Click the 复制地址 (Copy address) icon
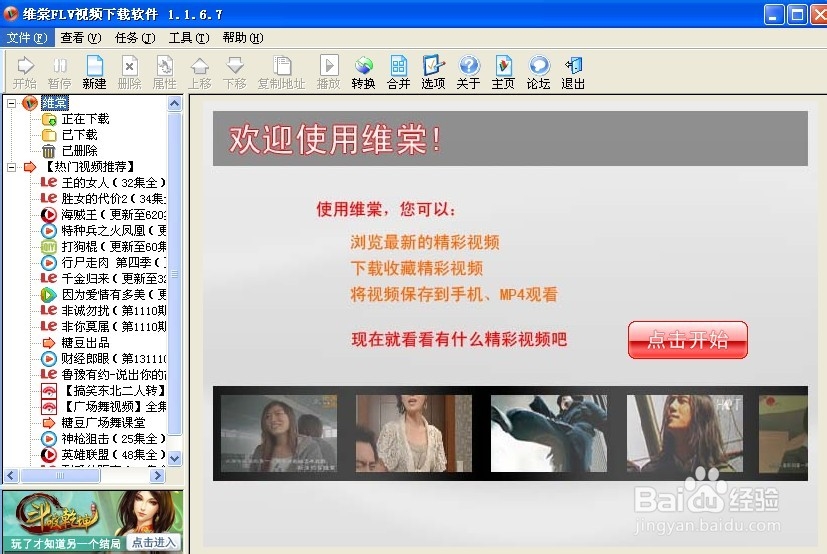Screen dimensions: 827x554 coord(282,73)
